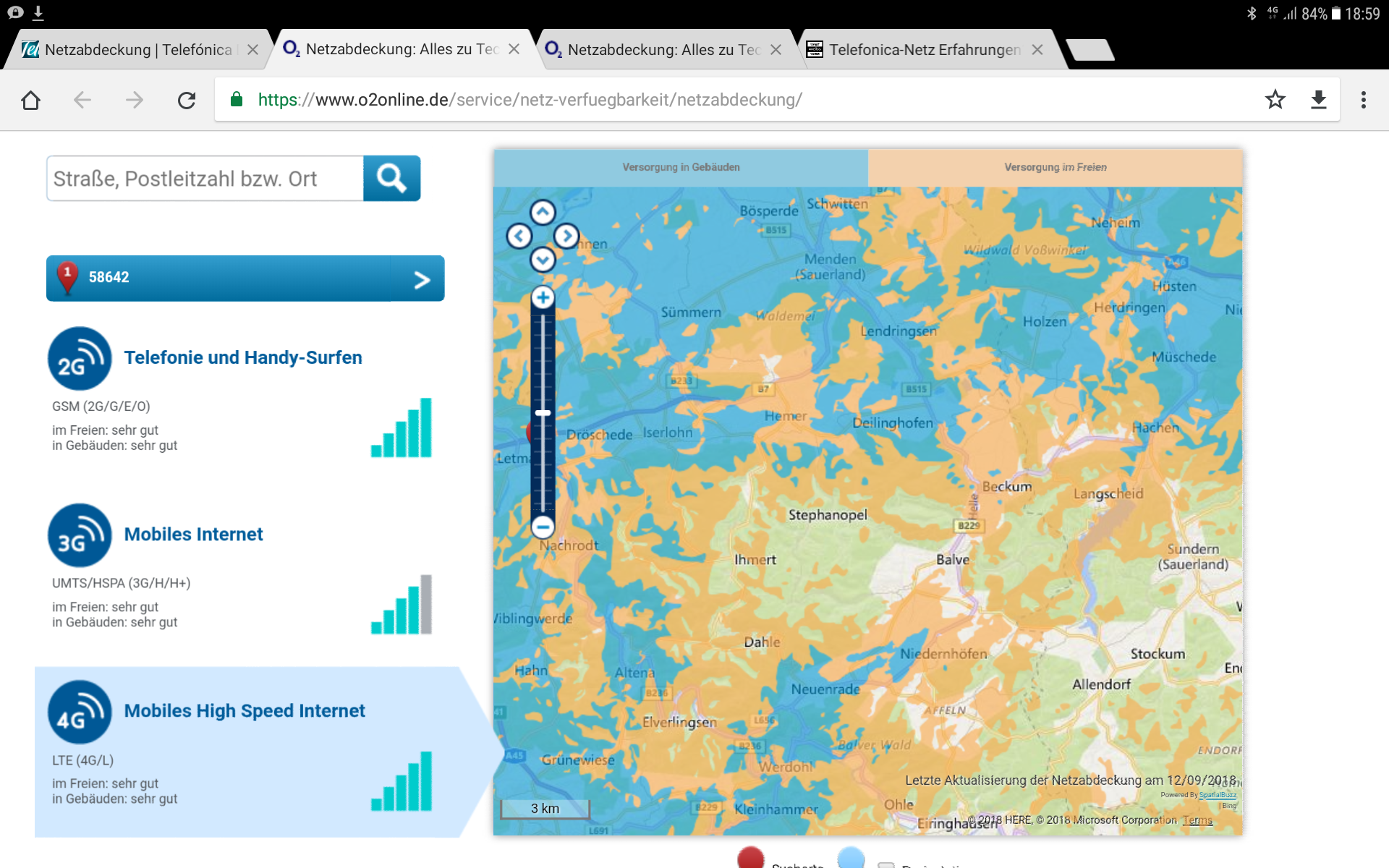Expand the 58642 location entry arrow
1389x868 pixels.
pyautogui.click(x=422, y=279)
